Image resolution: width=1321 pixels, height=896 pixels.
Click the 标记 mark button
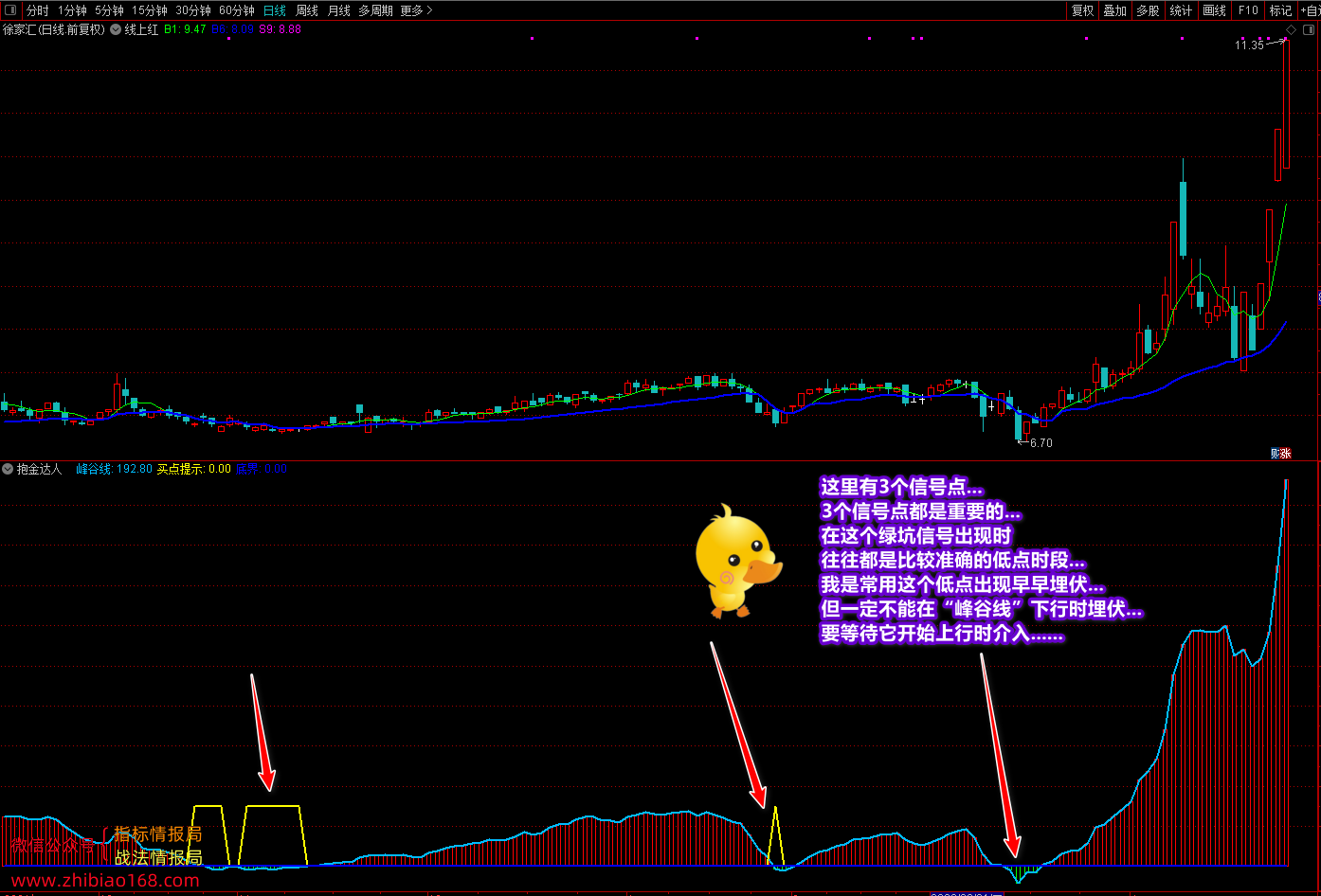coord(1280,10)
